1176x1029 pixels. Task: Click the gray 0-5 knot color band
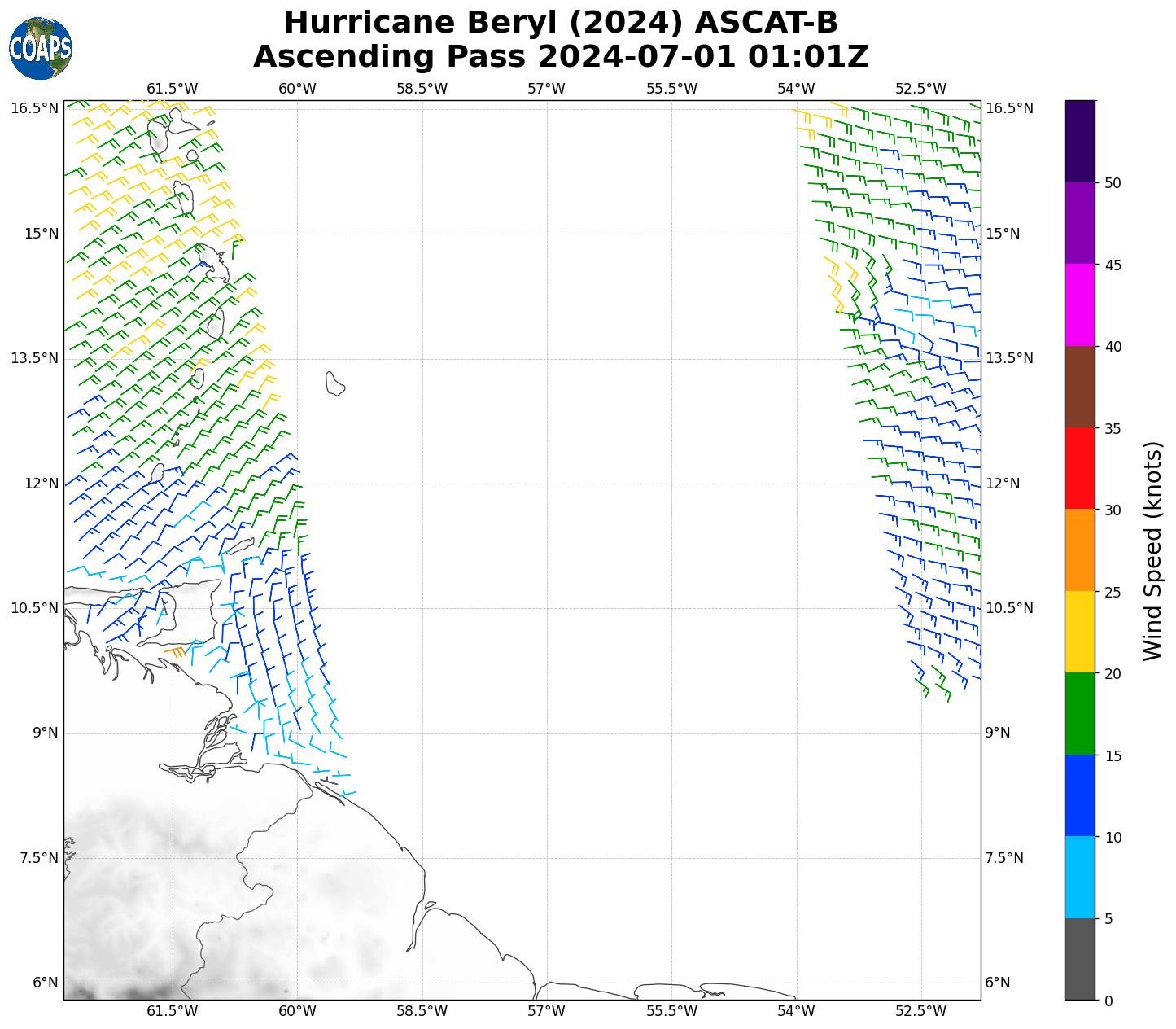tap(1080, 959)
